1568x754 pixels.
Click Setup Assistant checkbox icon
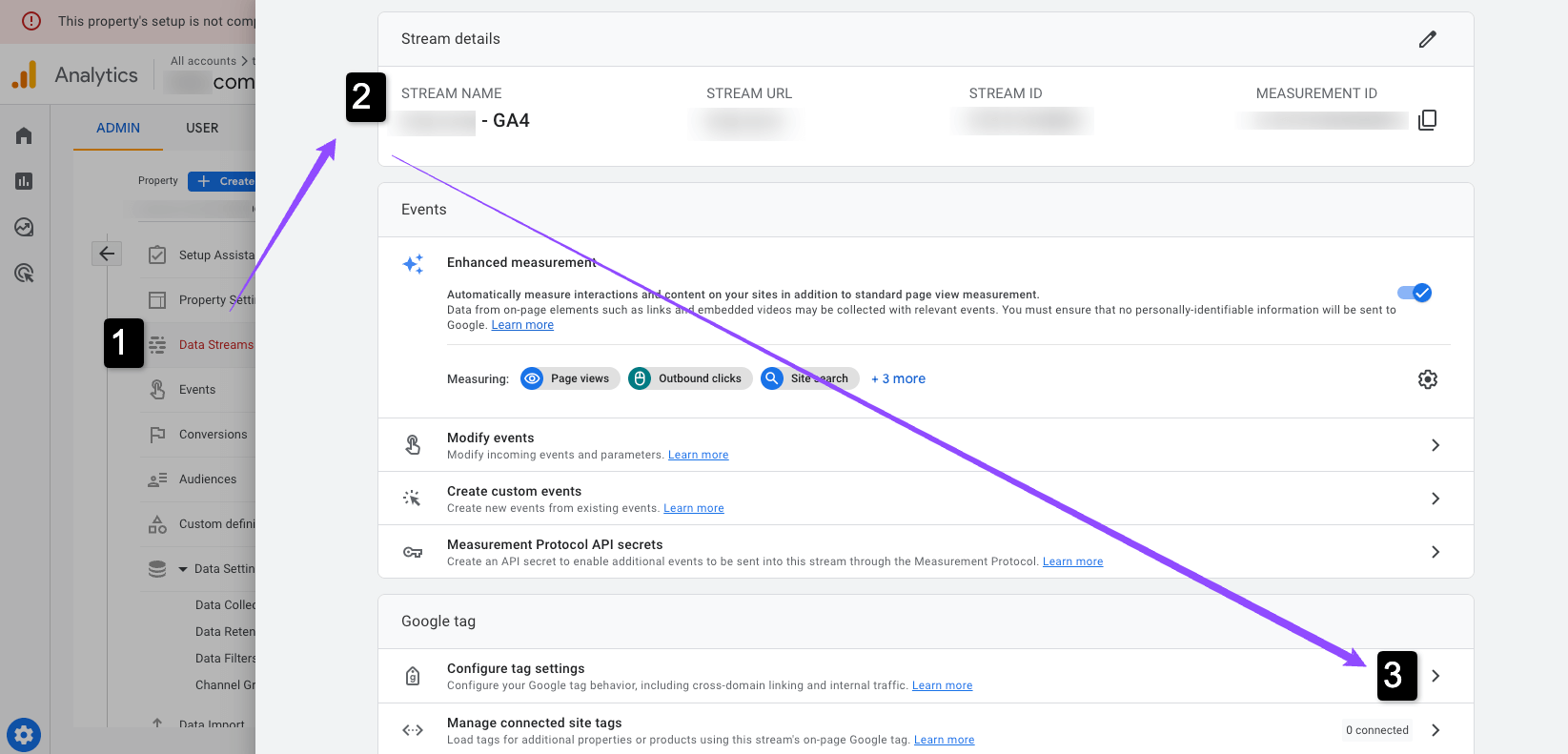click(x=157, y=255)
